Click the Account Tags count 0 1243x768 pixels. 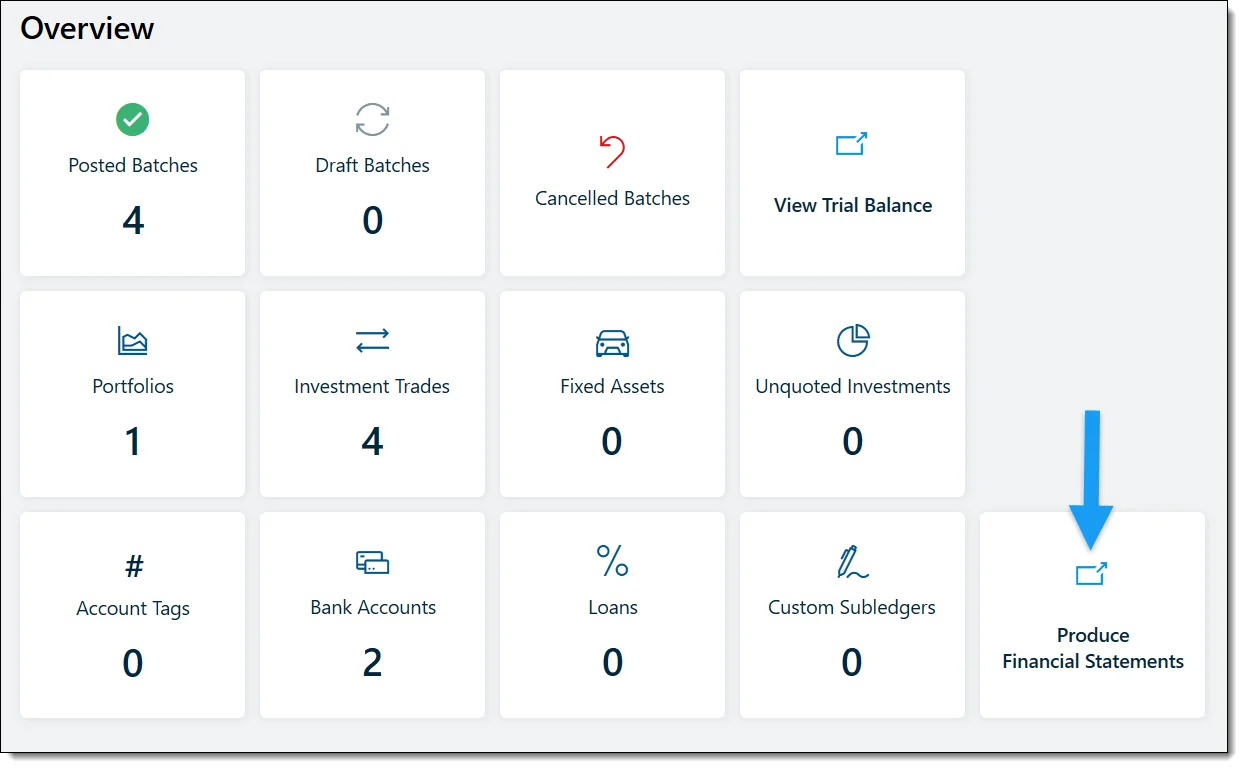coord(133,663)
